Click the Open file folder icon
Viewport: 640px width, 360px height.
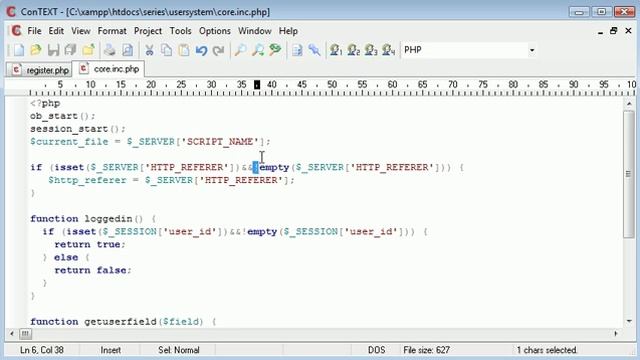pyautogui.click(x=36, y=50)
